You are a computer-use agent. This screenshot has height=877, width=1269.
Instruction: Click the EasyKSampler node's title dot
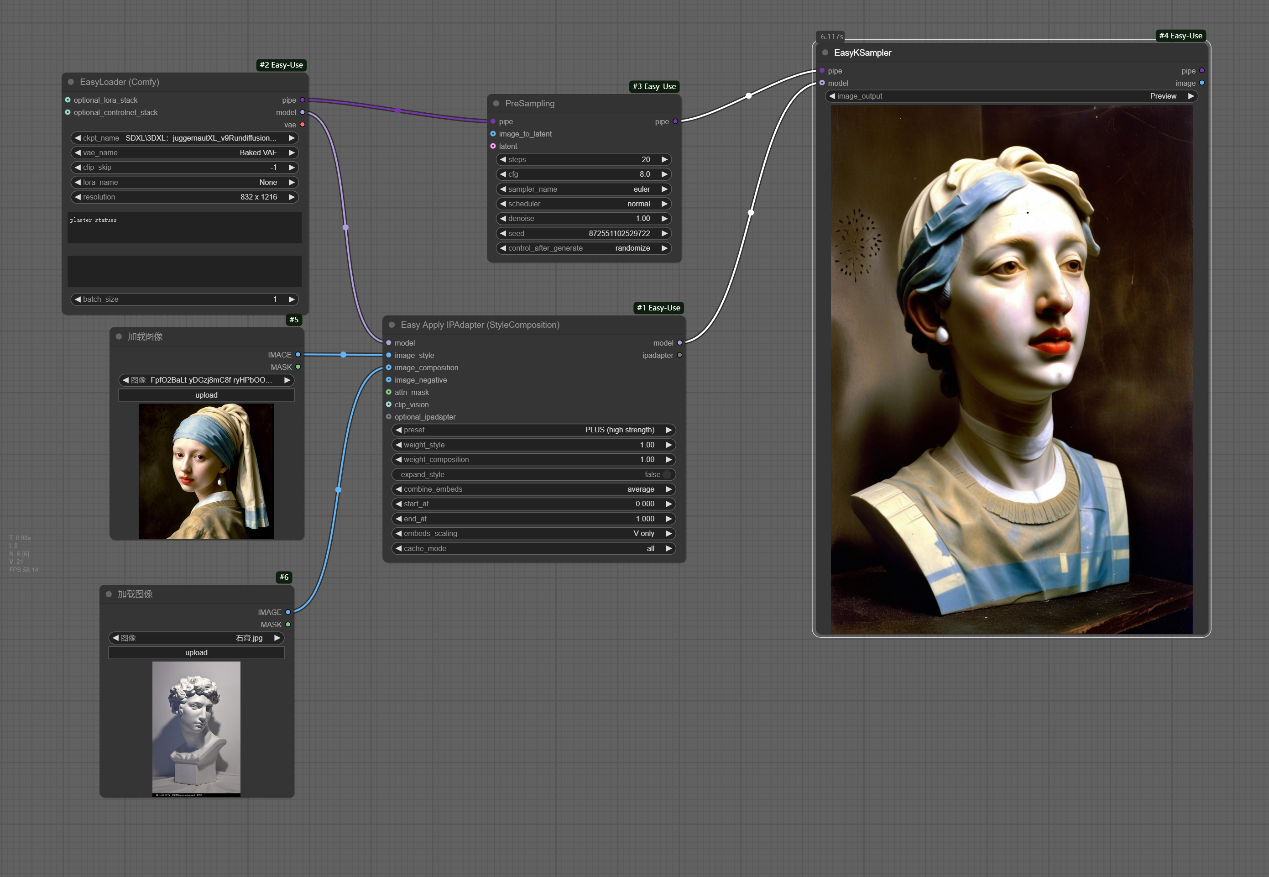tap(825, 53)
